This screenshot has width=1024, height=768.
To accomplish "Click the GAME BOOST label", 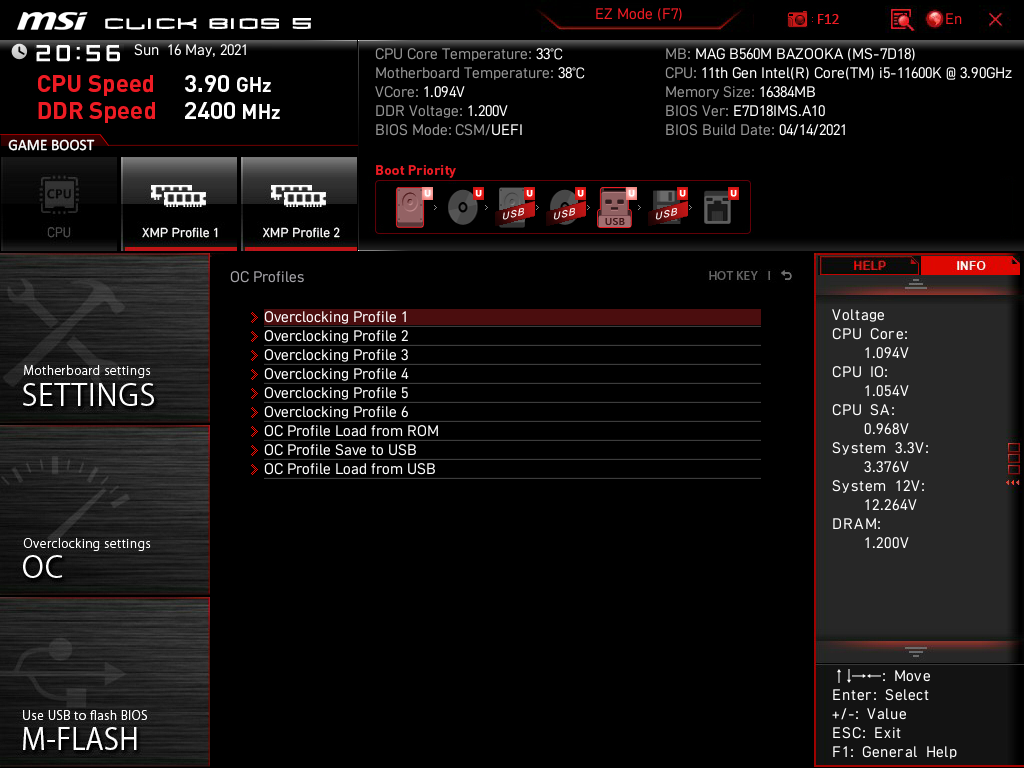I will coord(51,145).
